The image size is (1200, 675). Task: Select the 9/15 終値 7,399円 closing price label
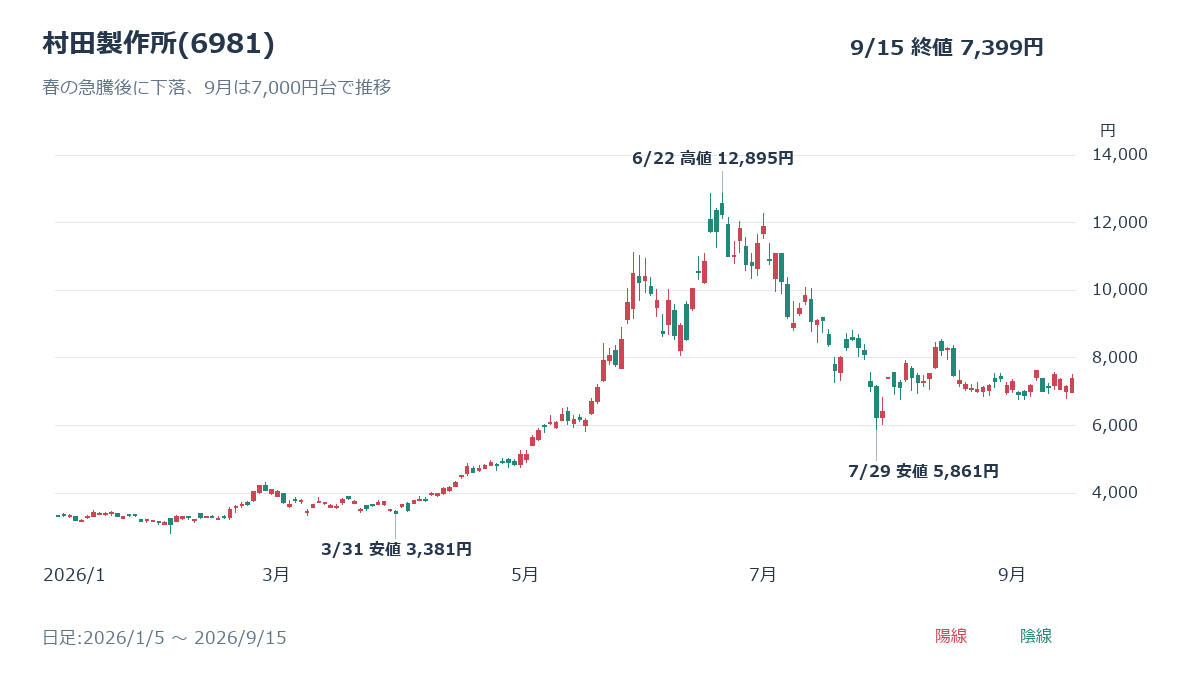click(947, 48)
